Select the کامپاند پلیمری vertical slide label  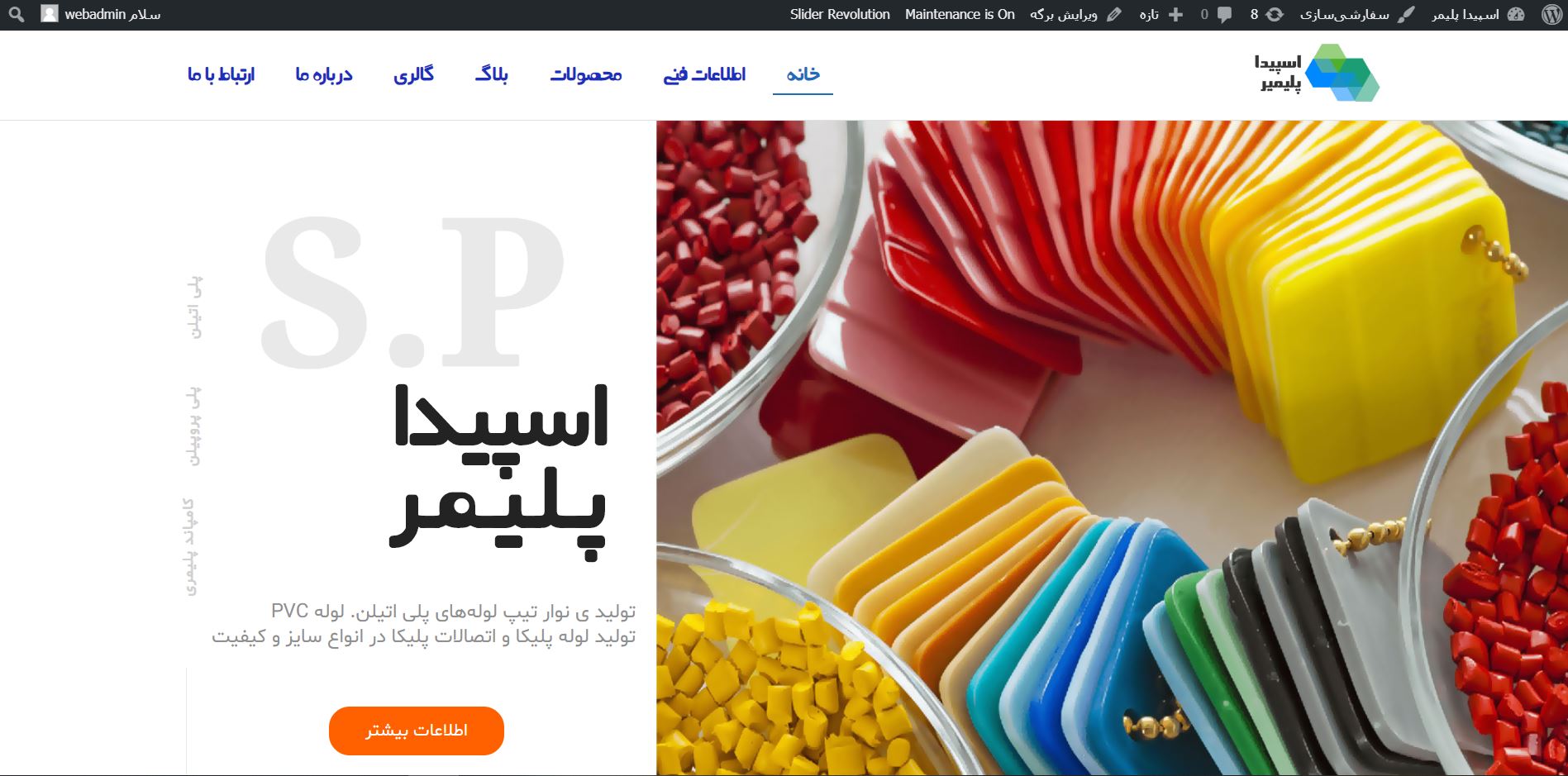(x=191, y=546)
